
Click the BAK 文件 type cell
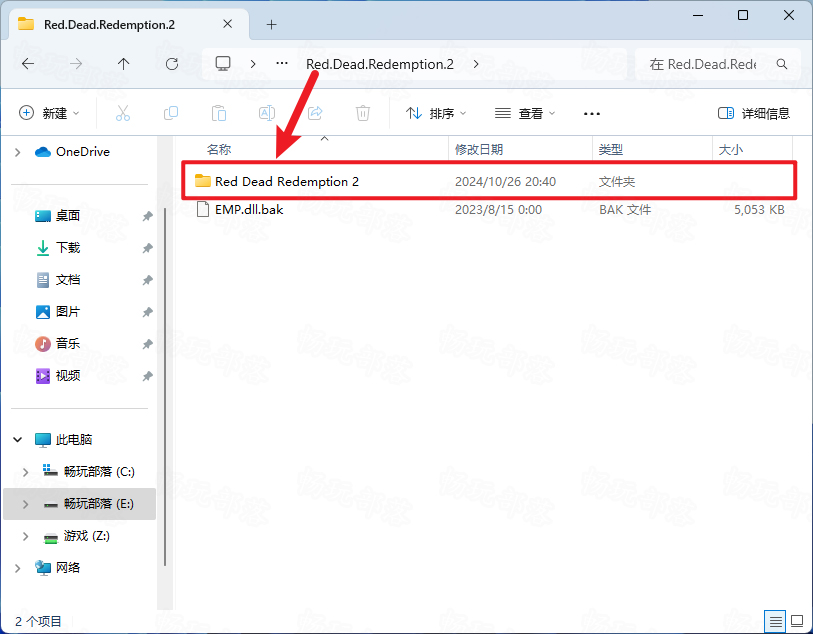coord(625,209)
